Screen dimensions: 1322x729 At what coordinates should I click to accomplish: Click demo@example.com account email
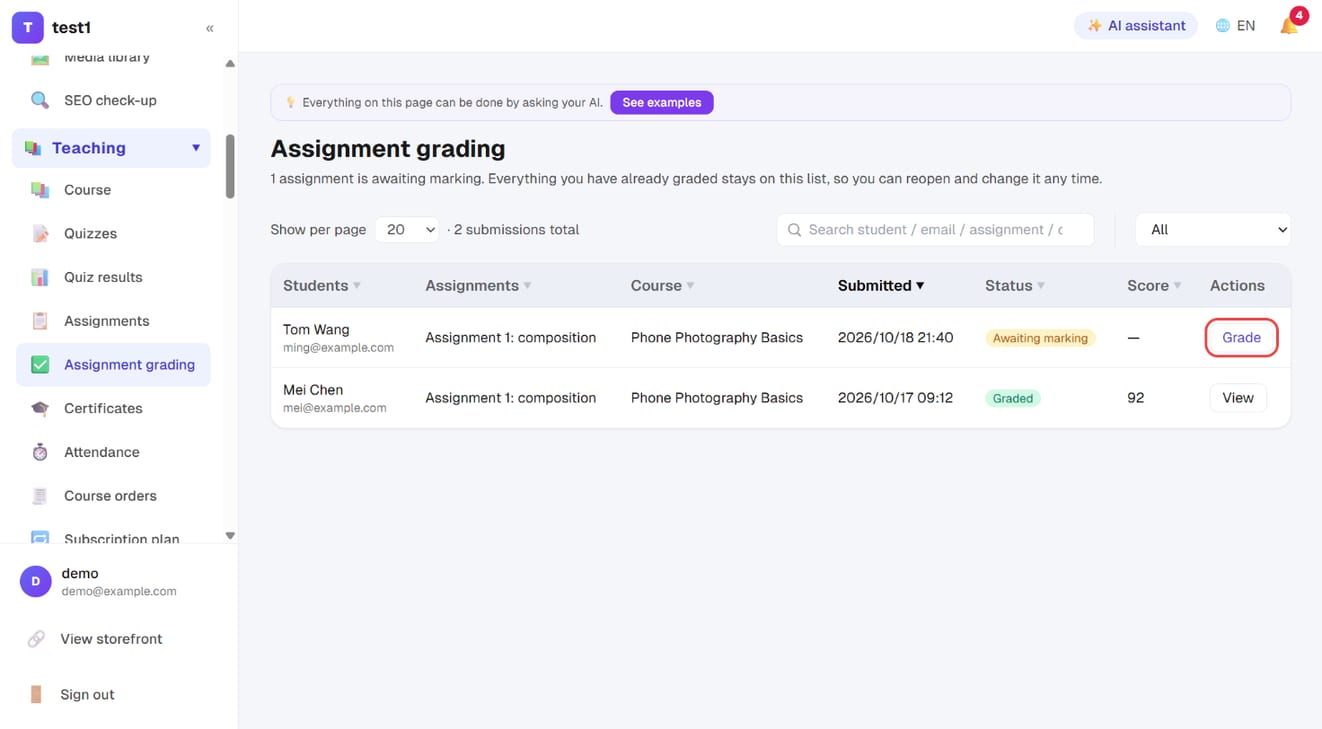click(x=119, y=591)
